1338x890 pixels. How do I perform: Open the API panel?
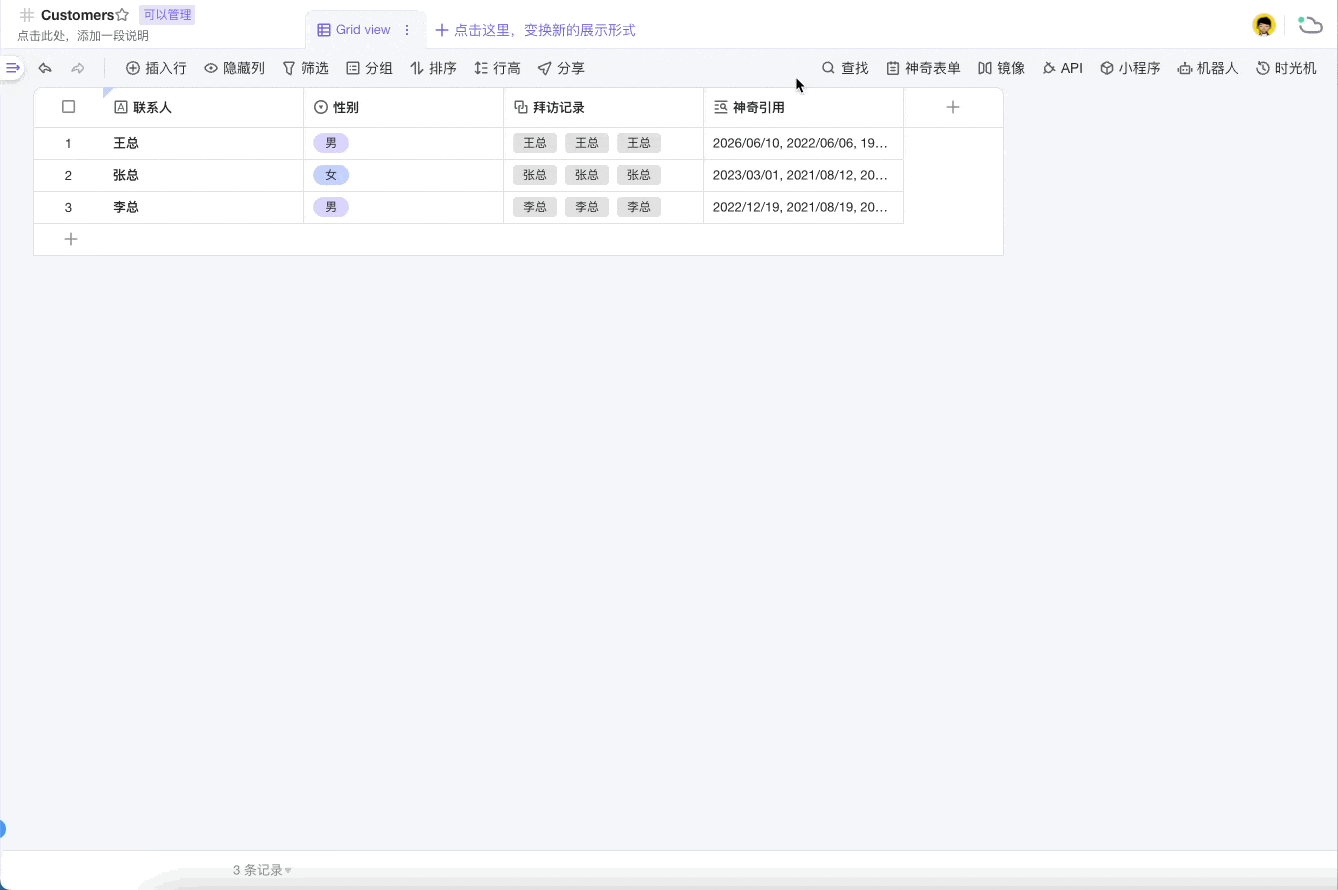(1062, 68)
